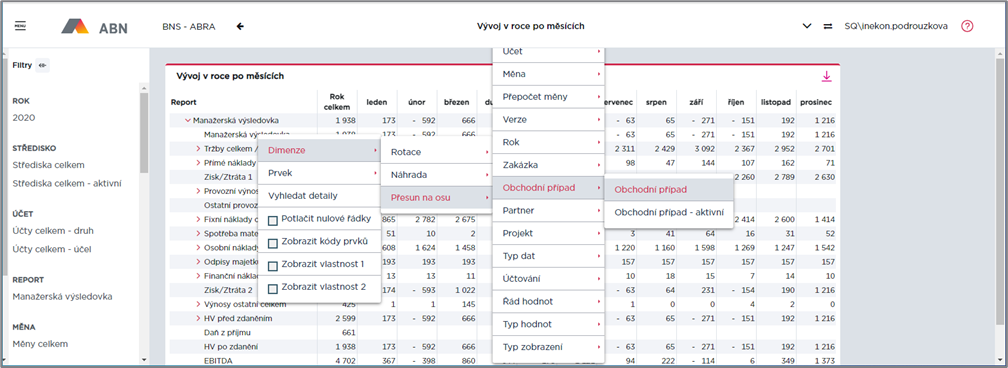Click the leden column header
This screenshot has width=1008, height=368.
(x=377, y=102)
